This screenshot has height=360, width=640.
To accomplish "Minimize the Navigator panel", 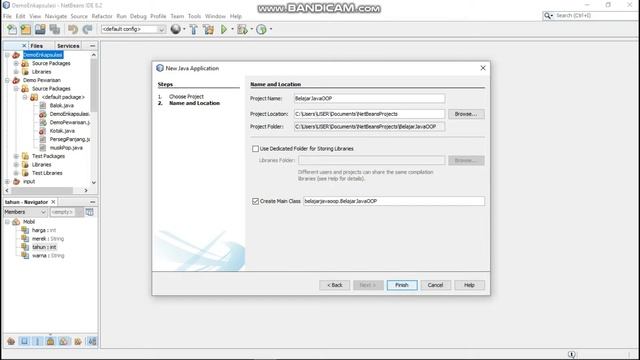I will [x=93, y=202].
